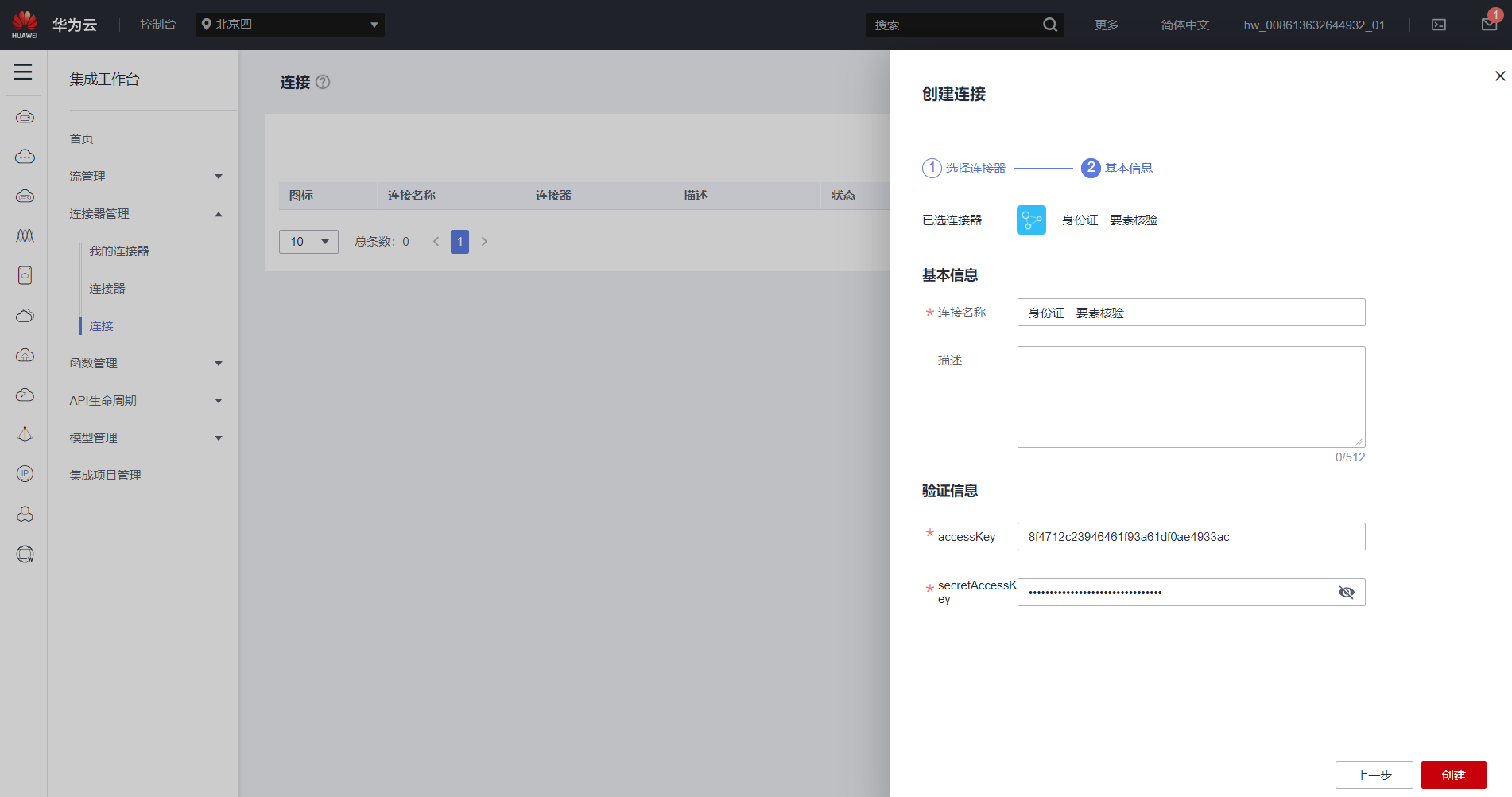This screenshot has height=797, width=1512.
Task: Click the 描述 text area
Action: 1191,397
